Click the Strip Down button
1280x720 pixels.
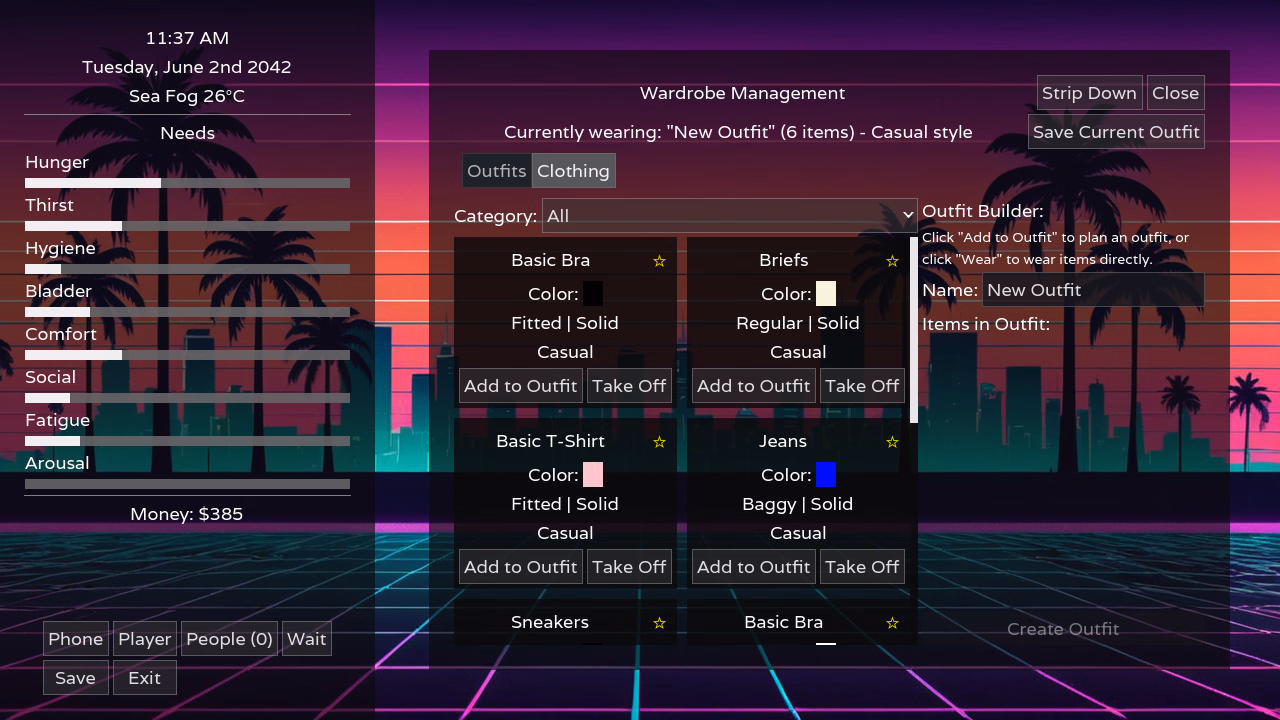[1090, 93]
